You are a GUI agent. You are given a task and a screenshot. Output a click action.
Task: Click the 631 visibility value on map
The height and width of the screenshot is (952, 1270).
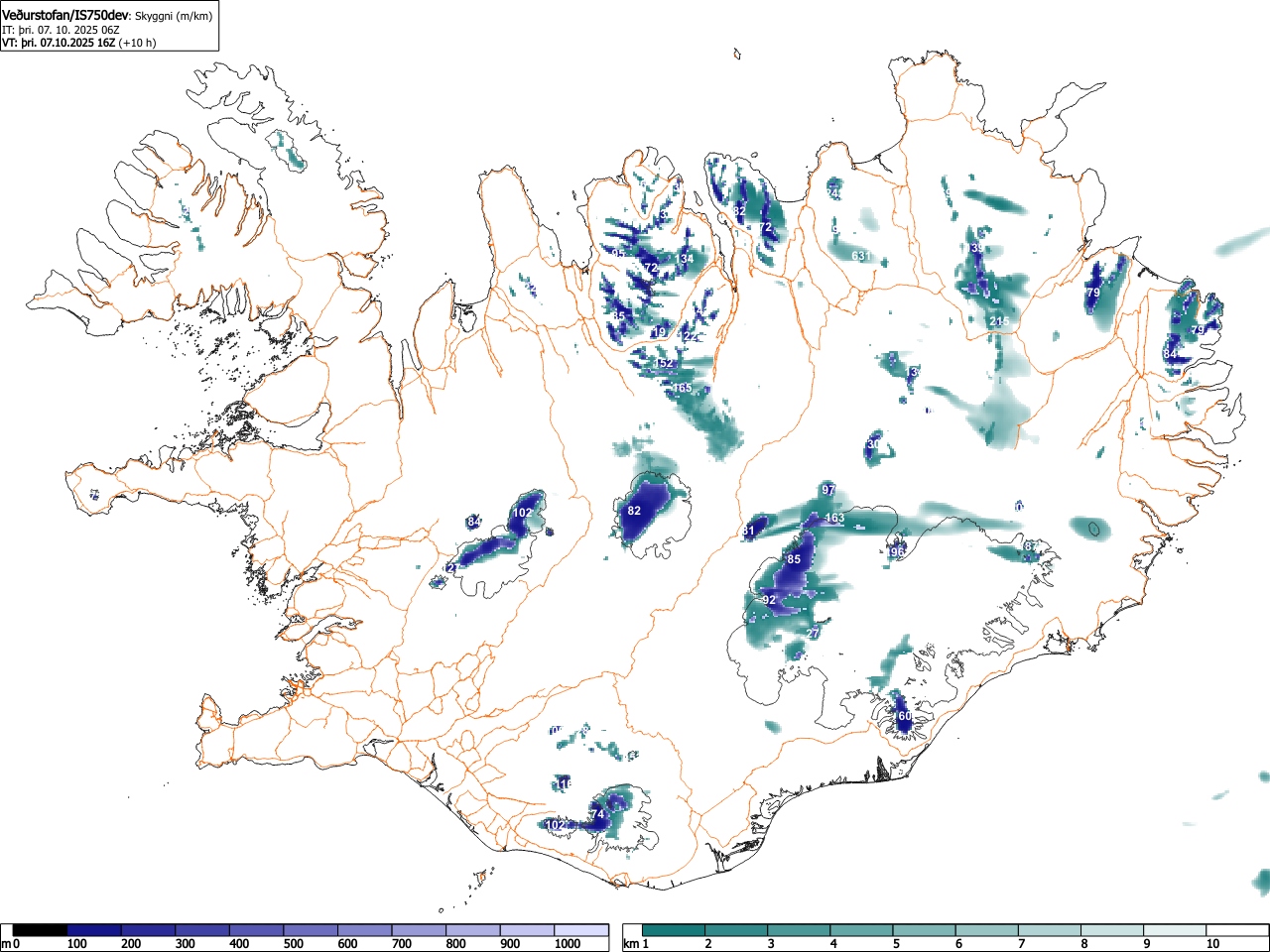pyautogui.click(x=860, y=256)
